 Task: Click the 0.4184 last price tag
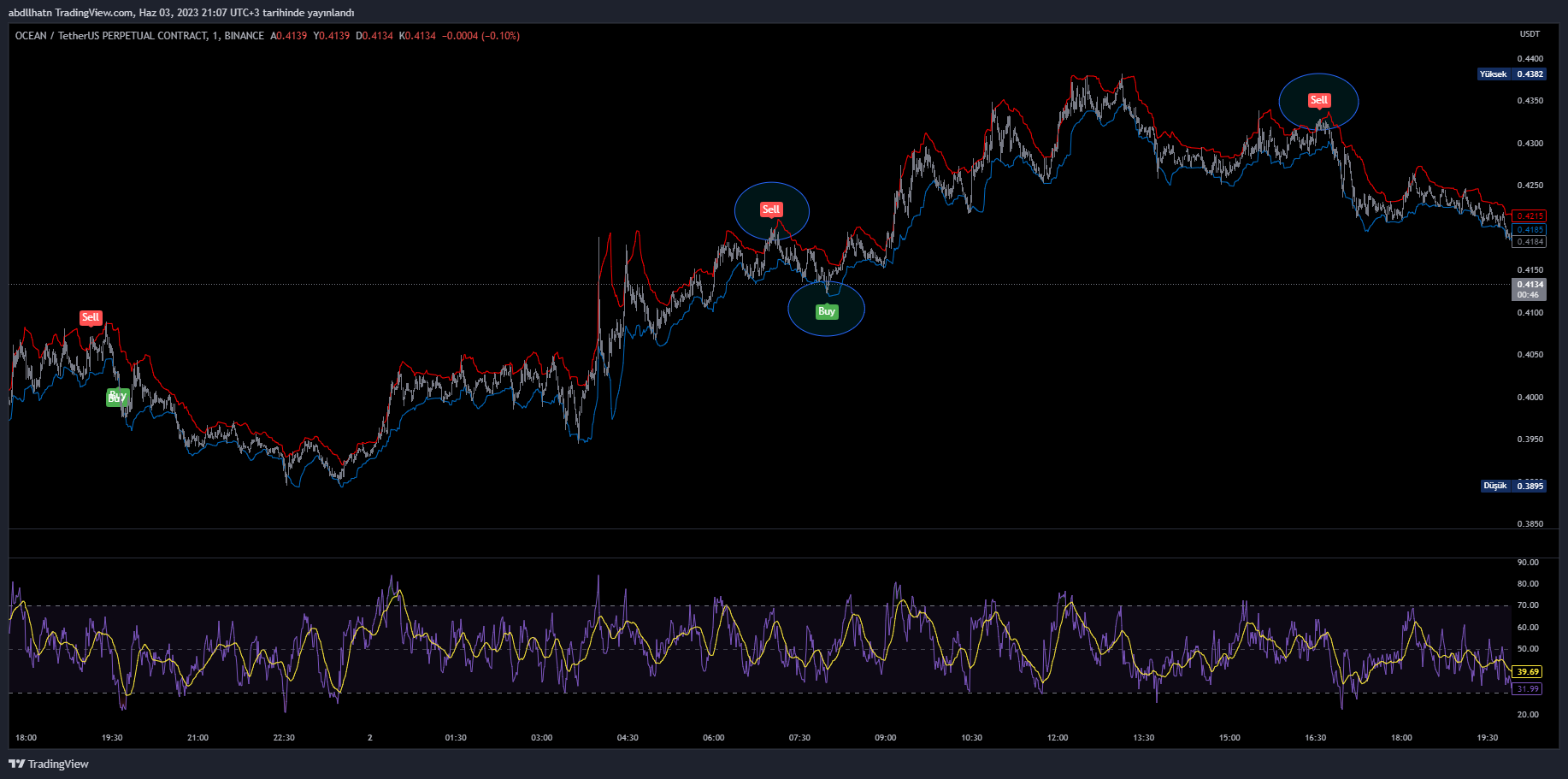(x=1530, y=242)
